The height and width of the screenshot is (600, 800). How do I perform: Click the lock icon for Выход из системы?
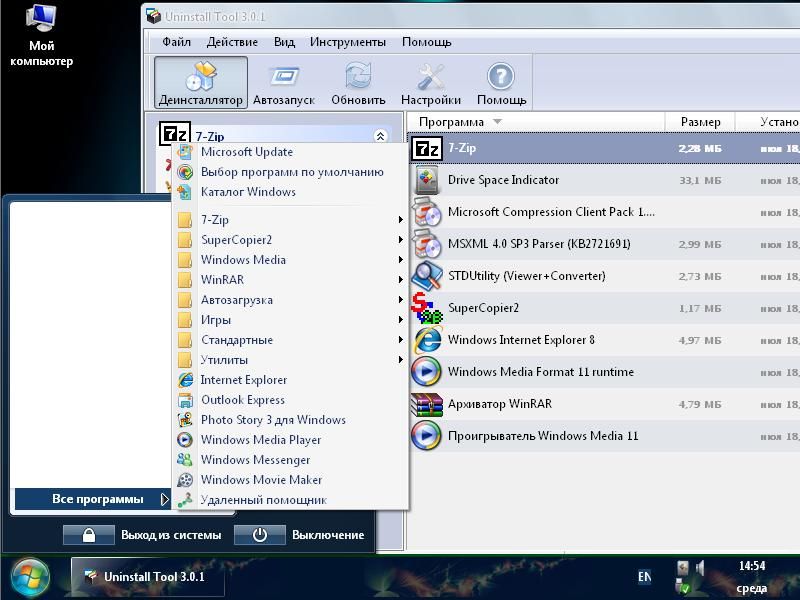[x=89, y=535]
